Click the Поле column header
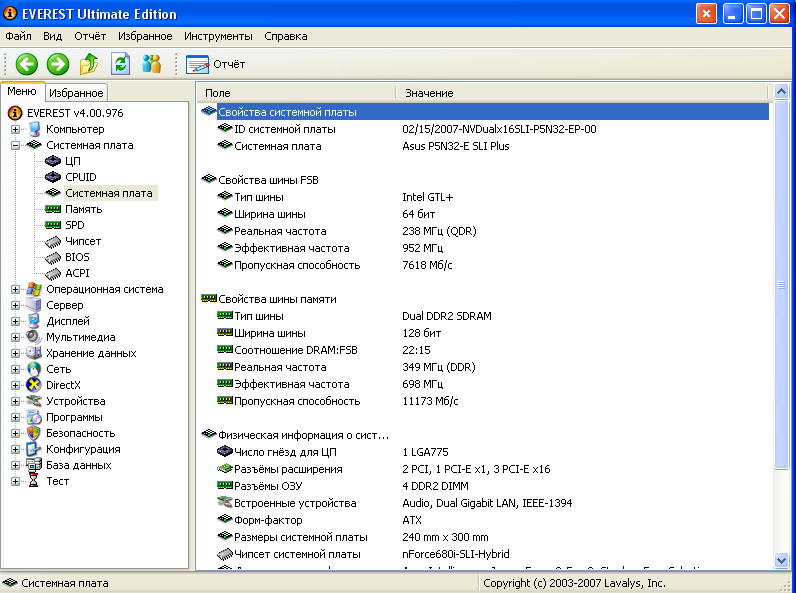 click(x=296, y=93)
